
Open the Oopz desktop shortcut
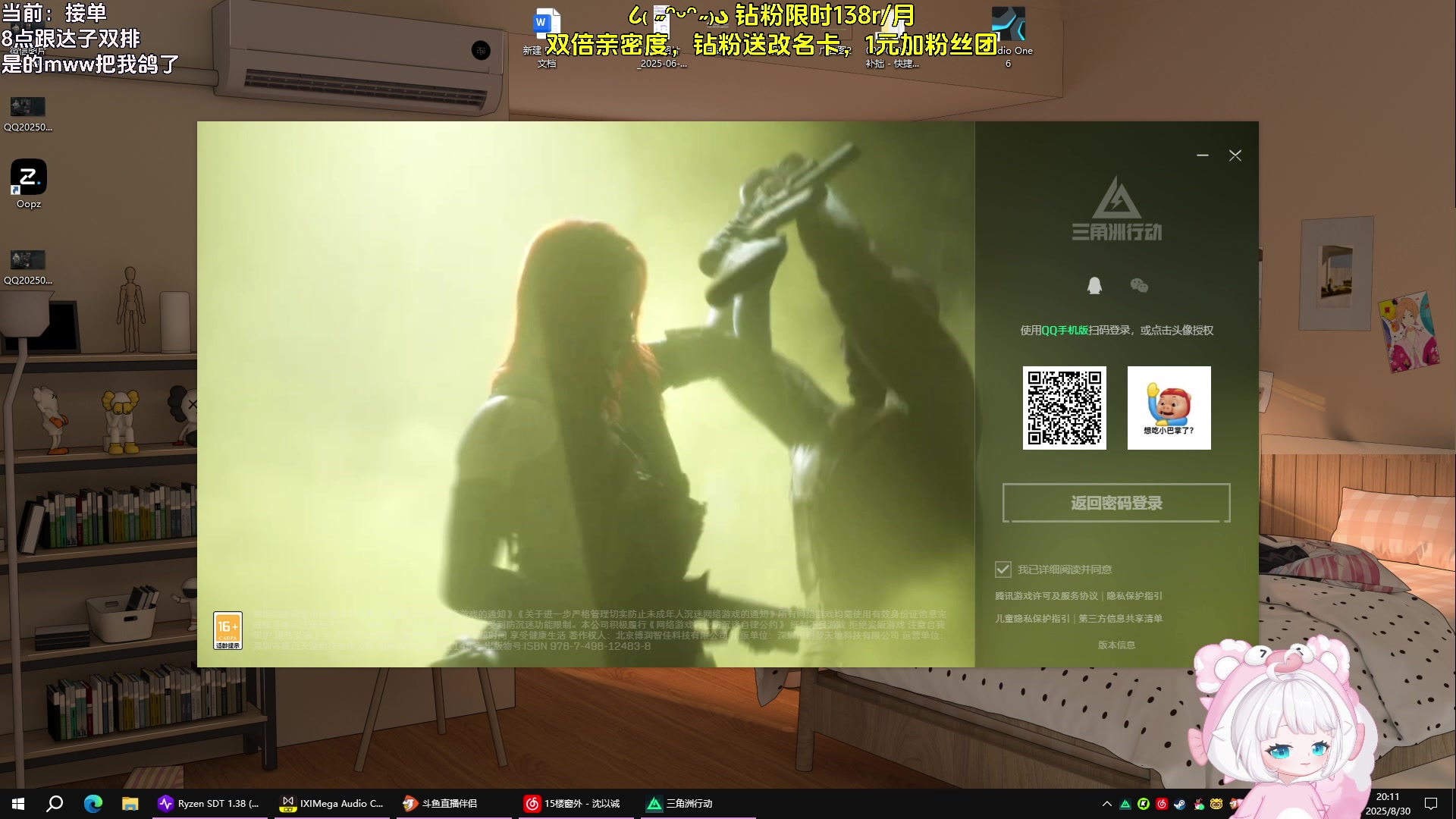[x=29, y=184]
